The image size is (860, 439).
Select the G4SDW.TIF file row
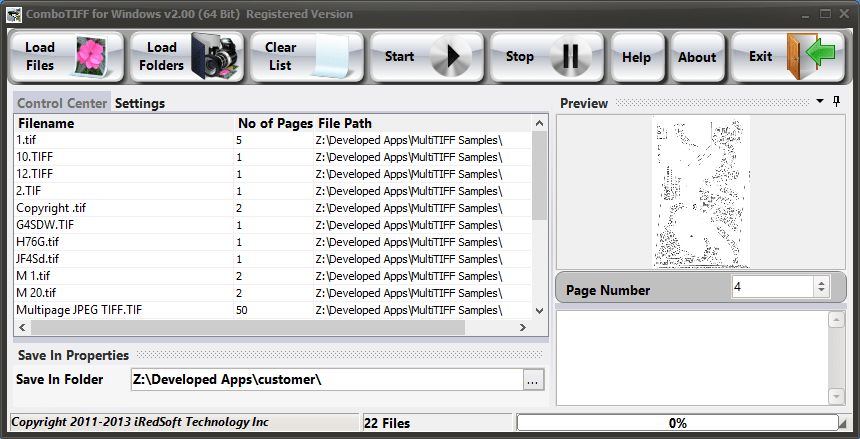(x=273, y=225)
